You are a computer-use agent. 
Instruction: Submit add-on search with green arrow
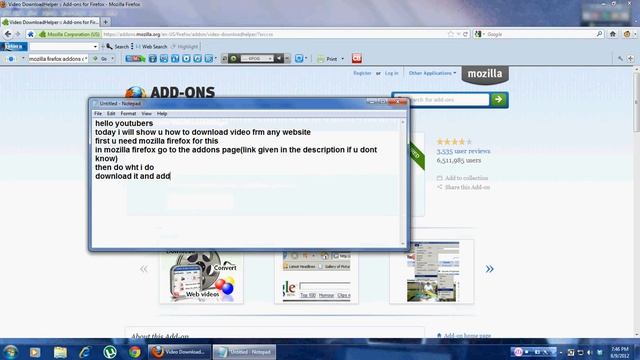pyautogui.click(x=498, y=99)
